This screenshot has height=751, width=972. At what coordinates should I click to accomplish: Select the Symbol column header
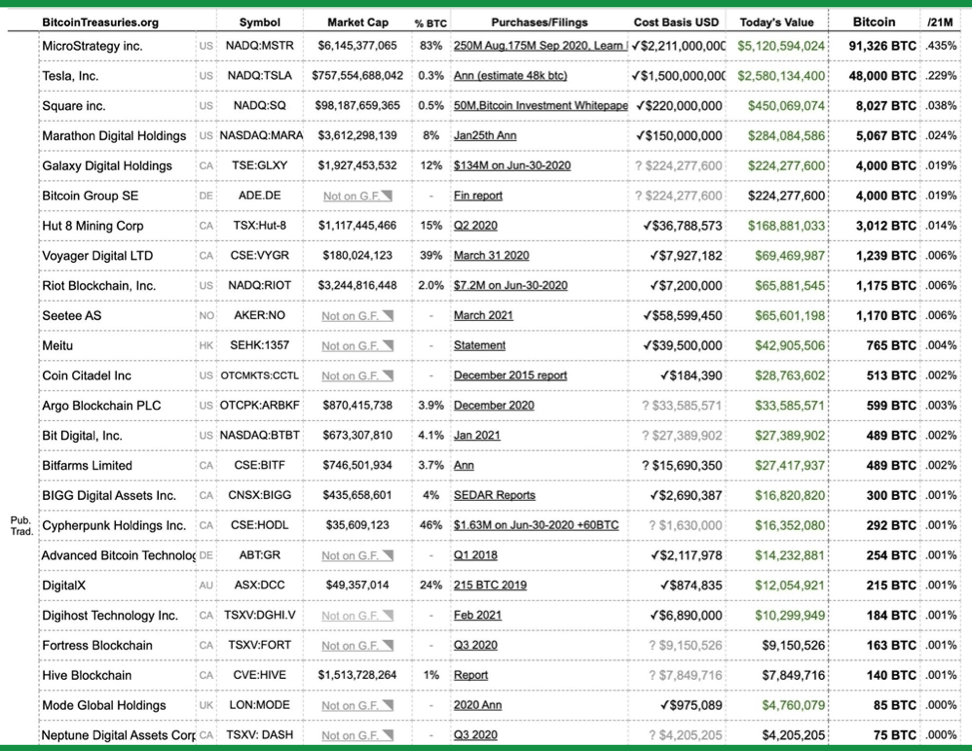click(260, 22)
